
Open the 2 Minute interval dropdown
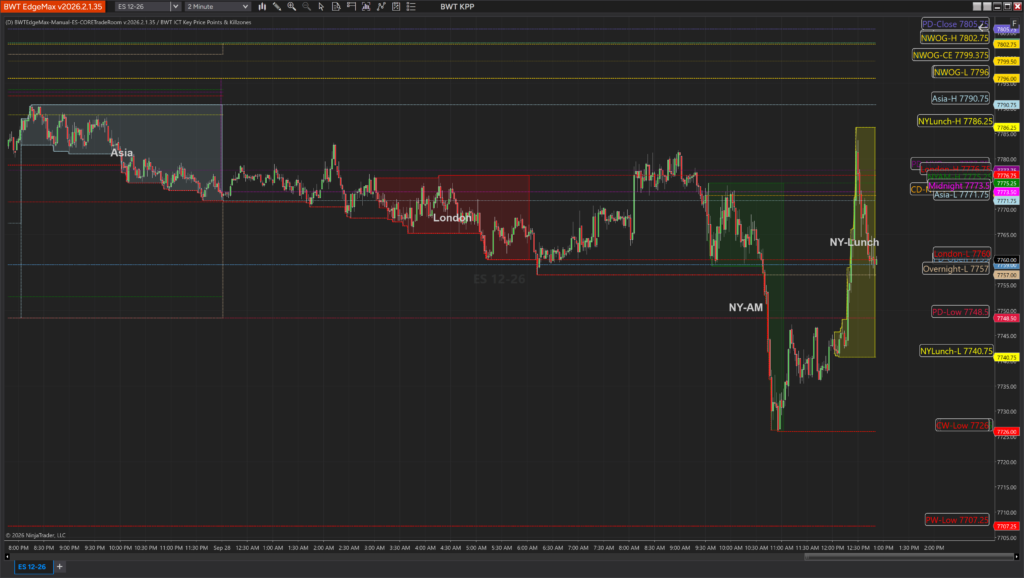pos(217,7)
